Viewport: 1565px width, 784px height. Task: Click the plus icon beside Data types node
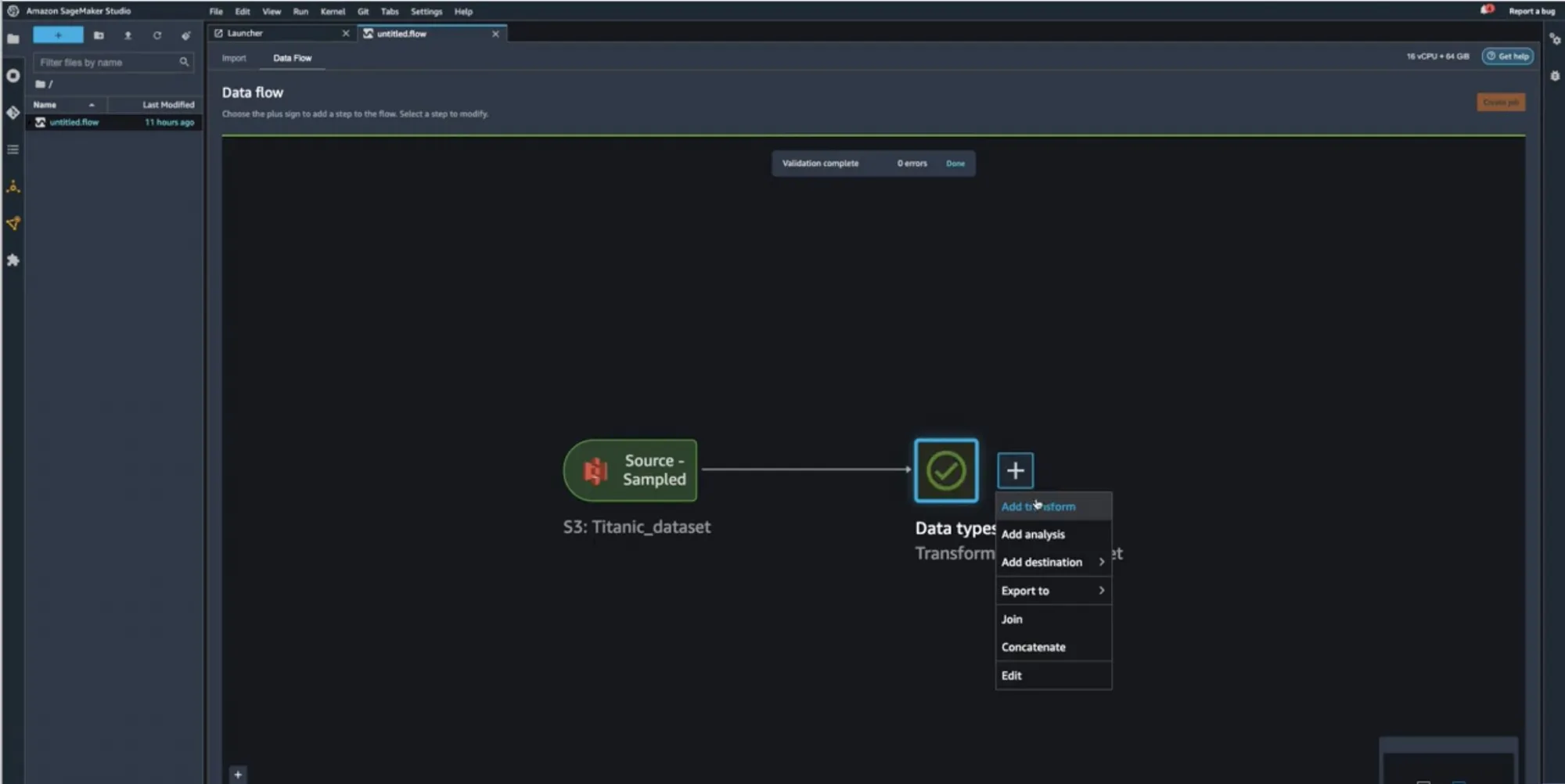1015,470
